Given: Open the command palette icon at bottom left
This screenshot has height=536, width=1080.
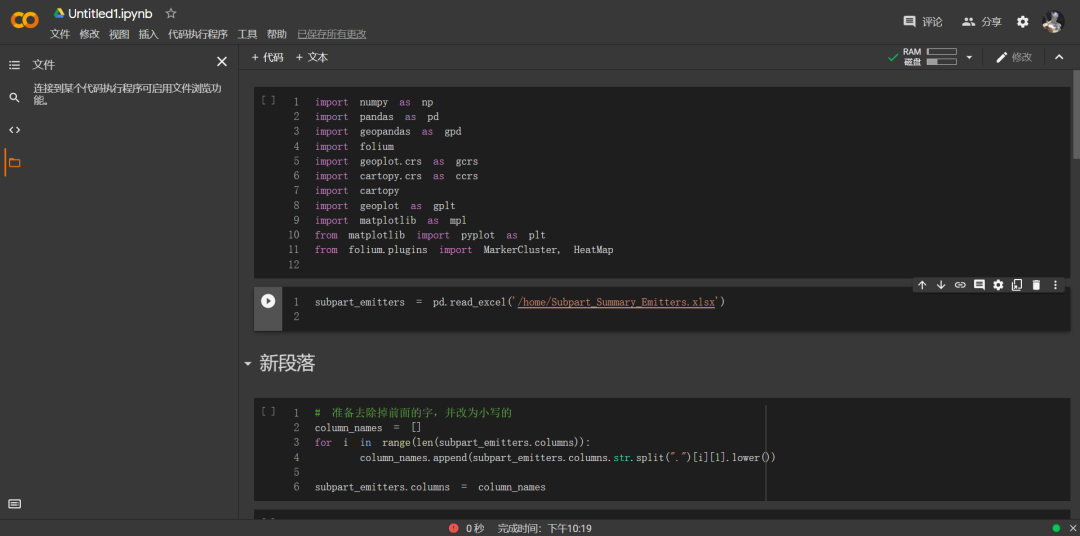Looking at the screenshot, I should tap(14, 504).
